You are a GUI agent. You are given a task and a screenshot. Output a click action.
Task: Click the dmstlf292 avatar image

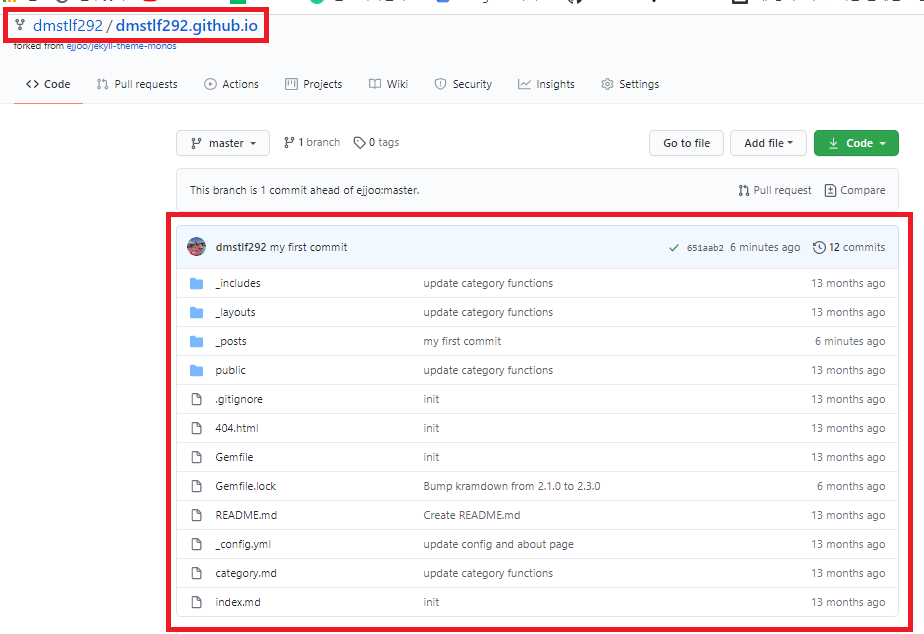[x=196, y=247]
